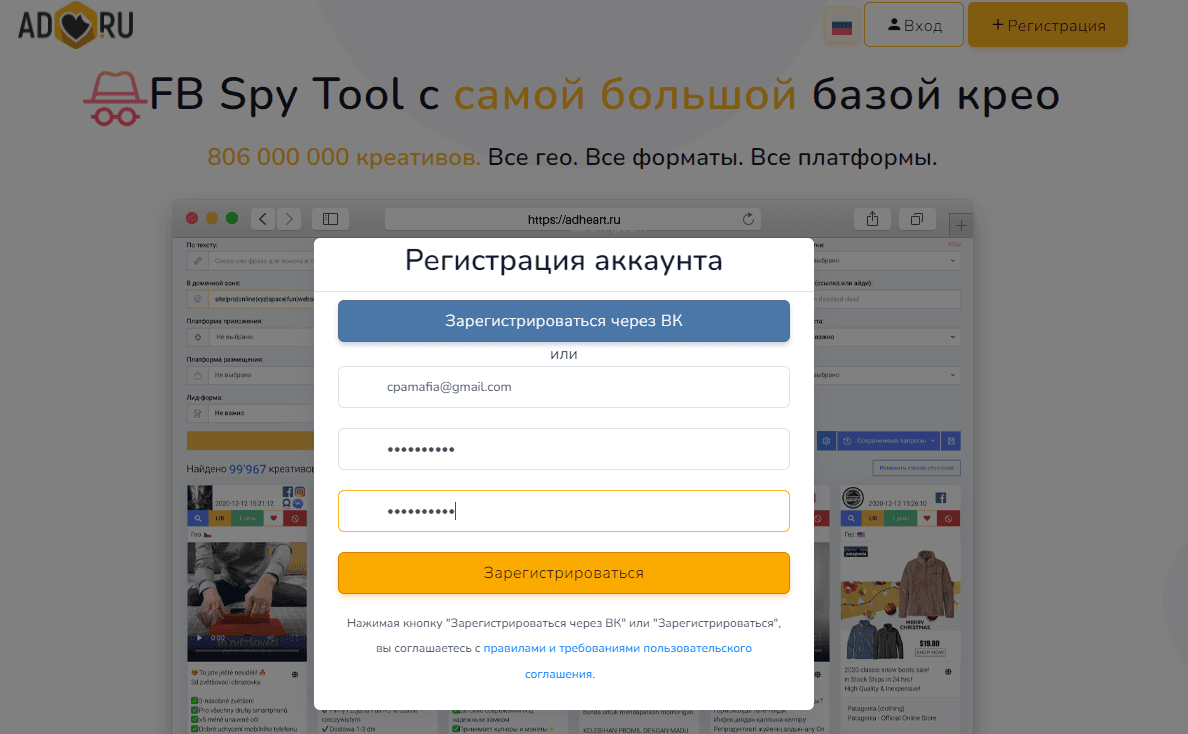Click the new tab plus icon
1188x734 pixels.
[x=961, y=226]
